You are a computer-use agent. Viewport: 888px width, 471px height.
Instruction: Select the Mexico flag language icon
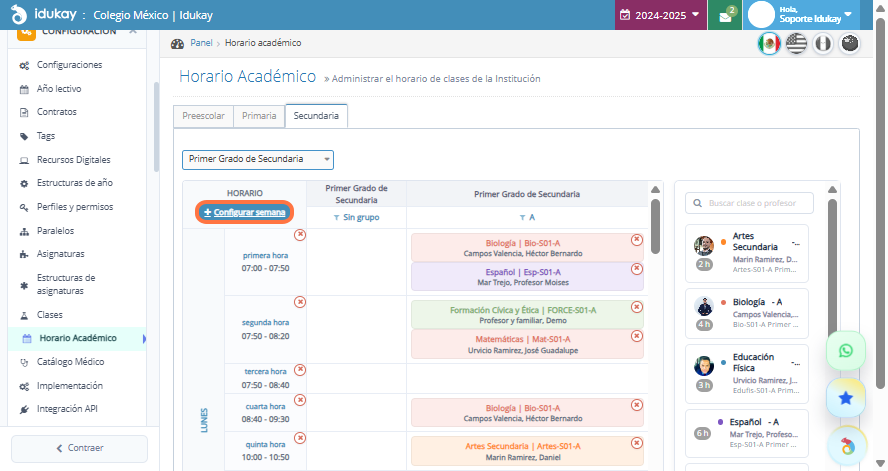(769, 44)
